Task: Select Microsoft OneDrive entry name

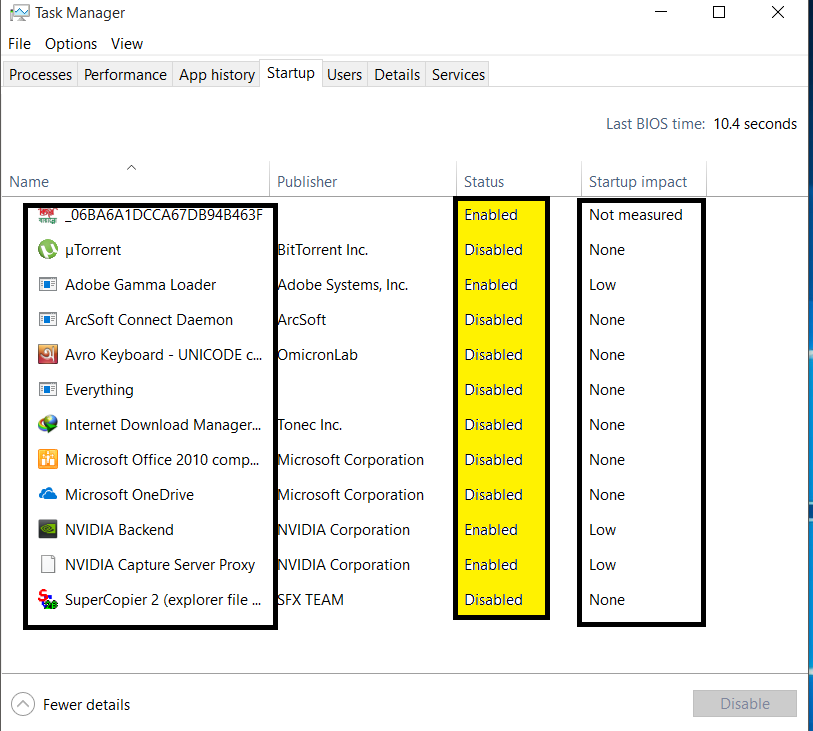Action: pos(129,495)
